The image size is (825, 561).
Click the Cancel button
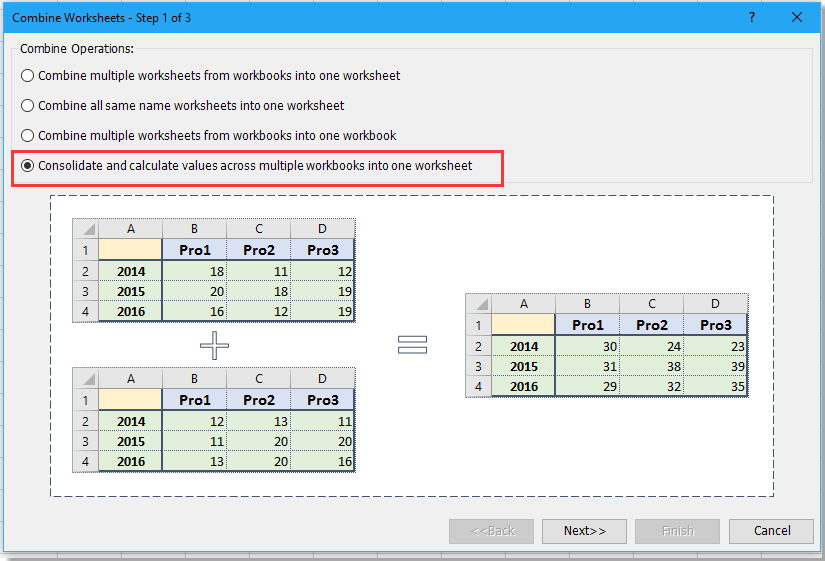(x=771, y=531)
